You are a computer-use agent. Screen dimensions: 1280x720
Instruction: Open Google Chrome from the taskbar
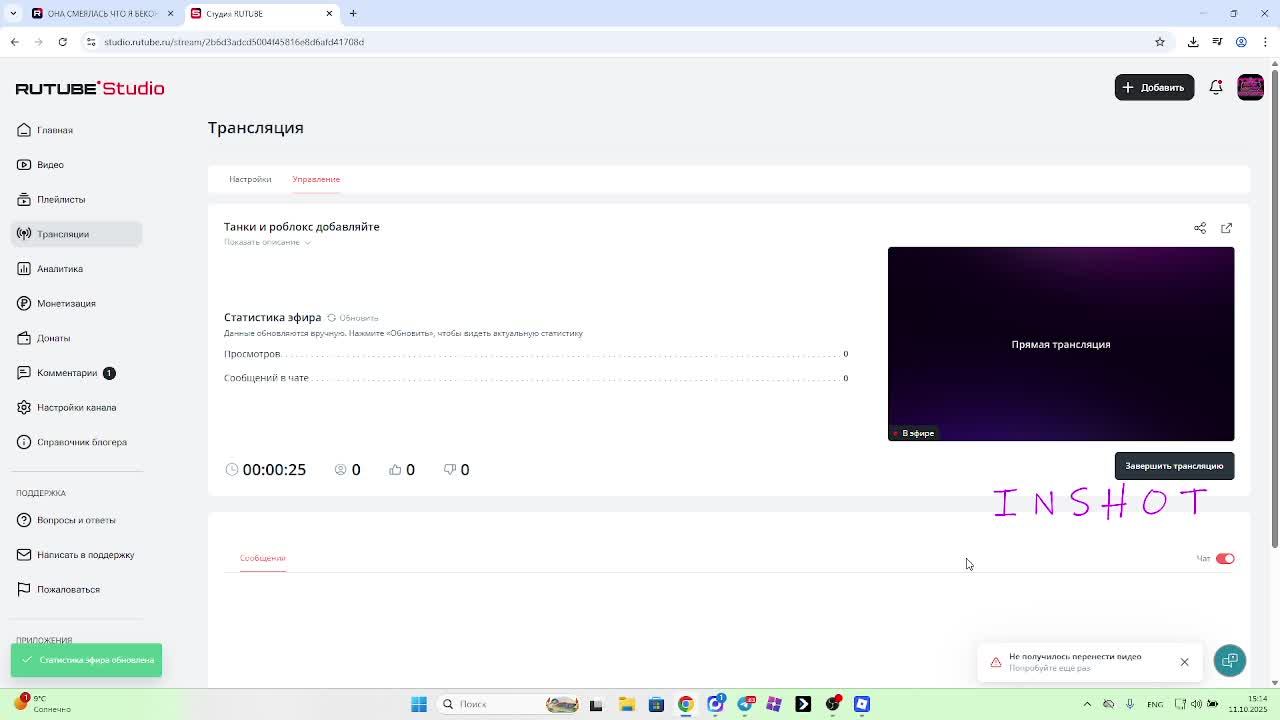pyautogui.click(x=686, y=704)
